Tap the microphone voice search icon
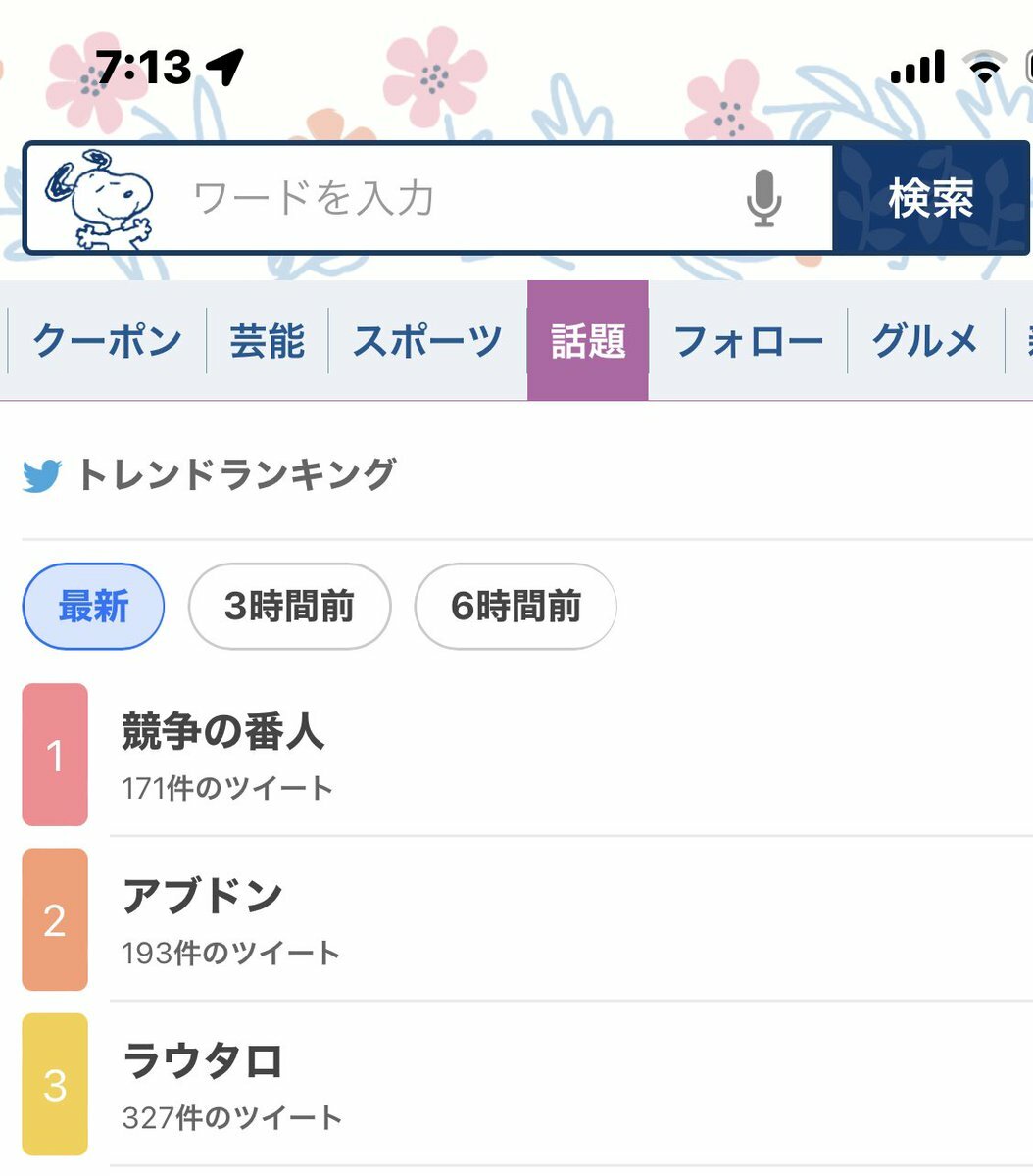The height and width of the screenshot is (1176, 1033). [763, 198]
